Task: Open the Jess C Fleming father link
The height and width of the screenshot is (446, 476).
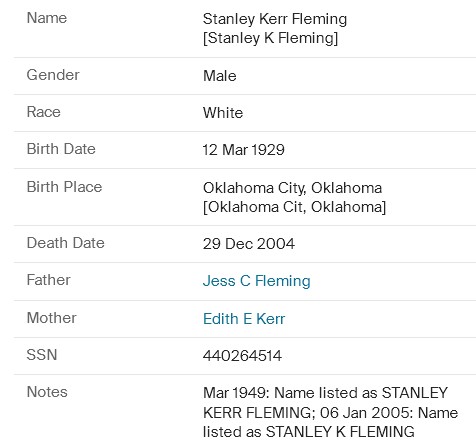Action: (x=257, y=281)
